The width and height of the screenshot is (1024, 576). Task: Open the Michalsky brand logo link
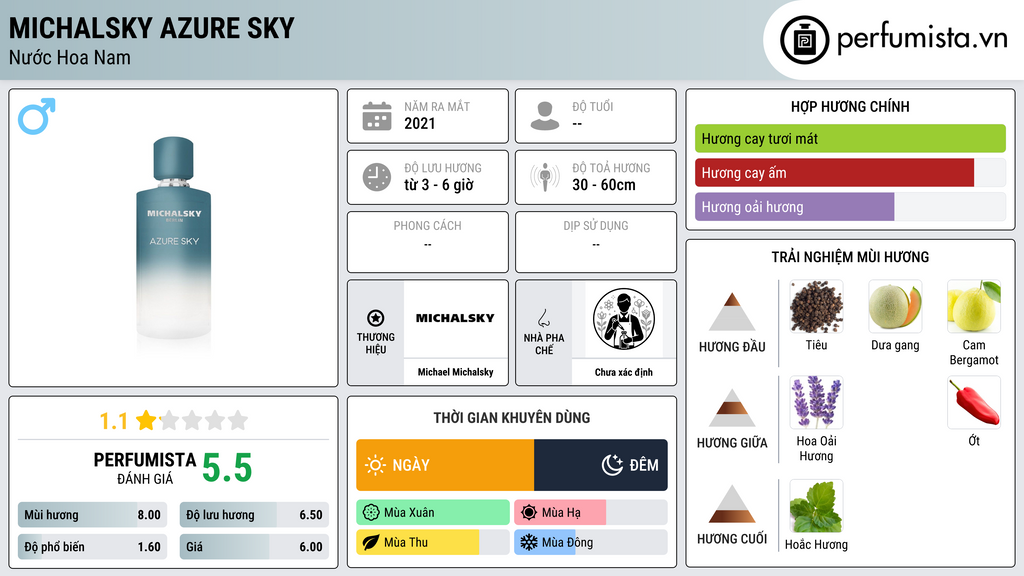pyautogui.click(x=455, y=319)
